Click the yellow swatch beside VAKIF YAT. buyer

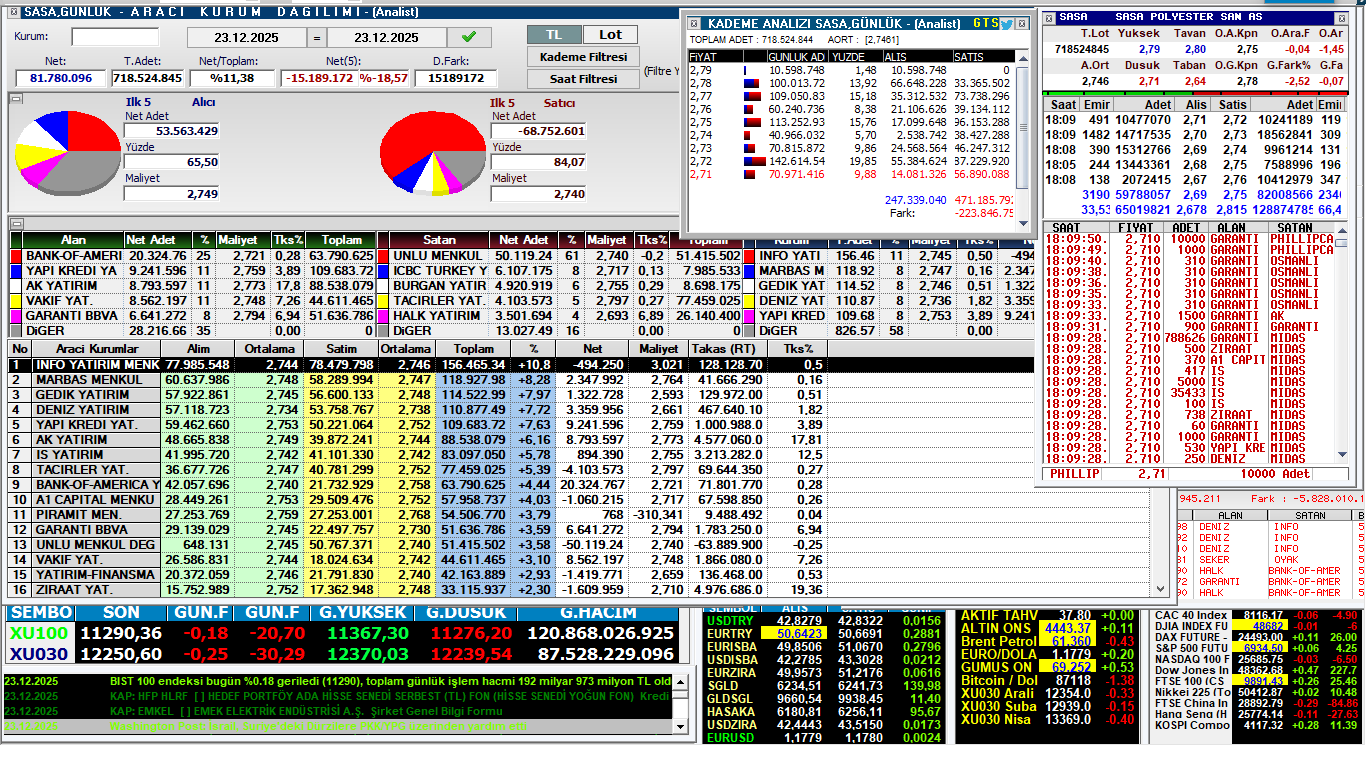pos(16,300)
